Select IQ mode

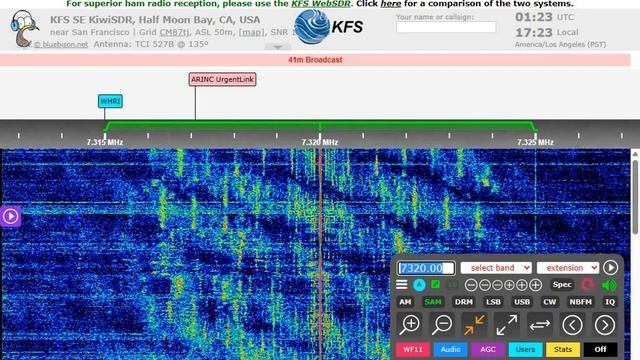[x=610, y=302]
